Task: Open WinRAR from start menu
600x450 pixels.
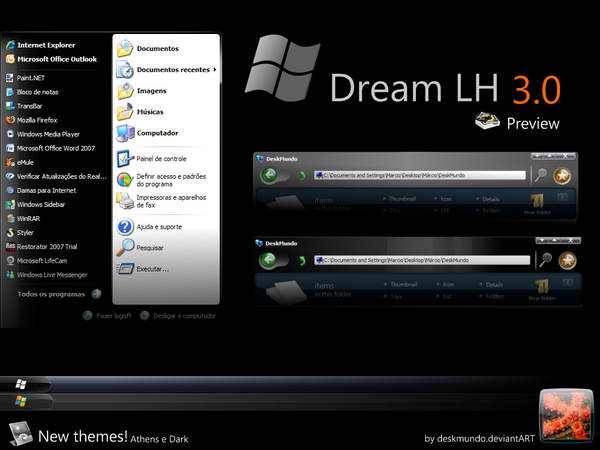Action: click(23, 218)
